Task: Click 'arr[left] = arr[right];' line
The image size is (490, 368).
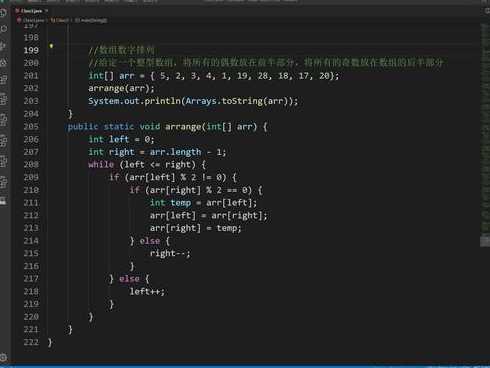Action: click(x=209, y=216)
